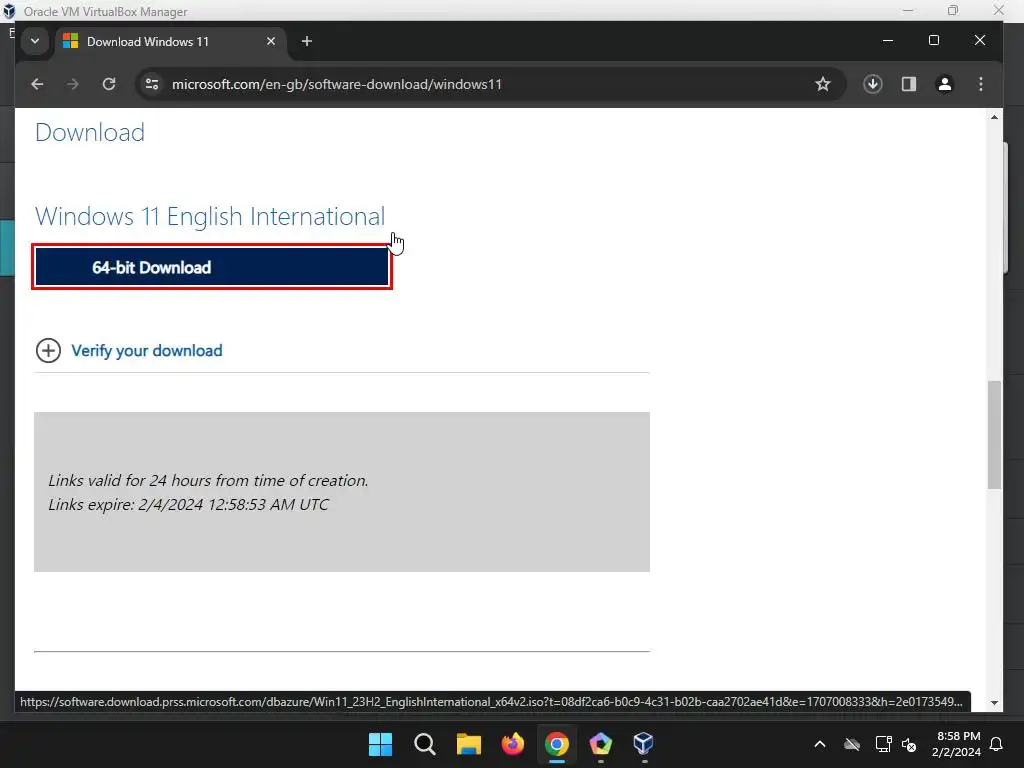Toggle the Chrome side panel

(x=908, y=84)
